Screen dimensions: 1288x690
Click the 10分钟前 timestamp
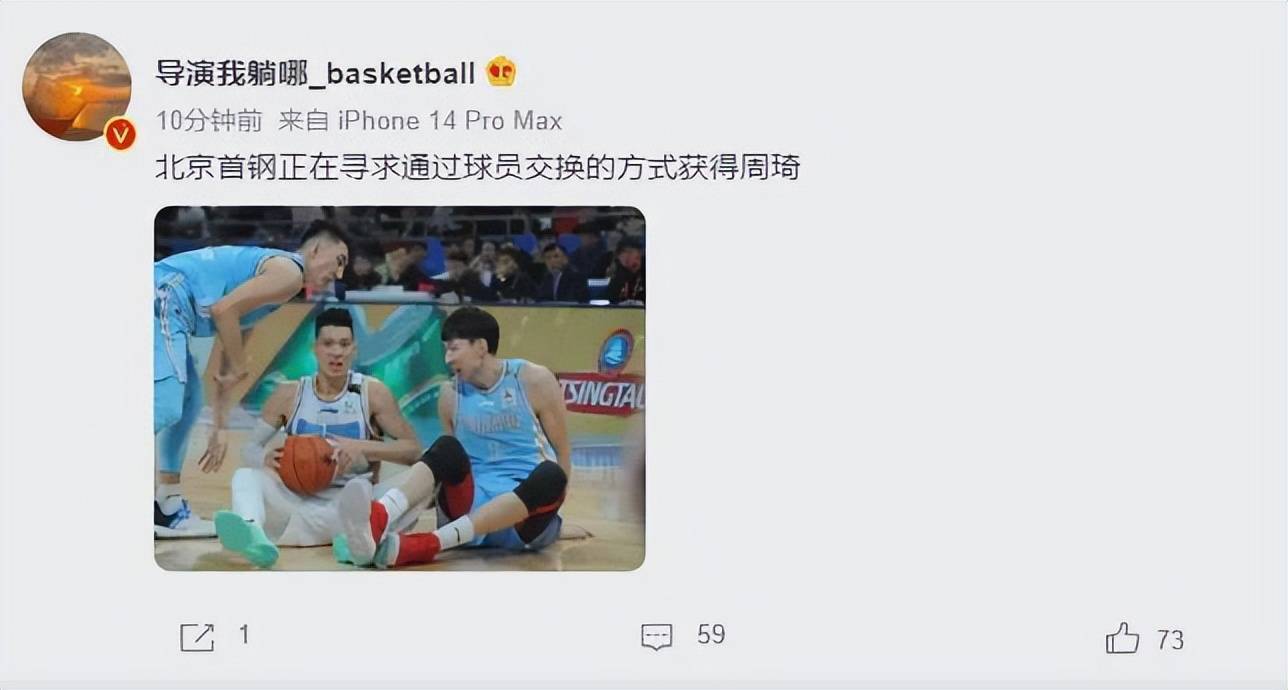tap(209, 121)
